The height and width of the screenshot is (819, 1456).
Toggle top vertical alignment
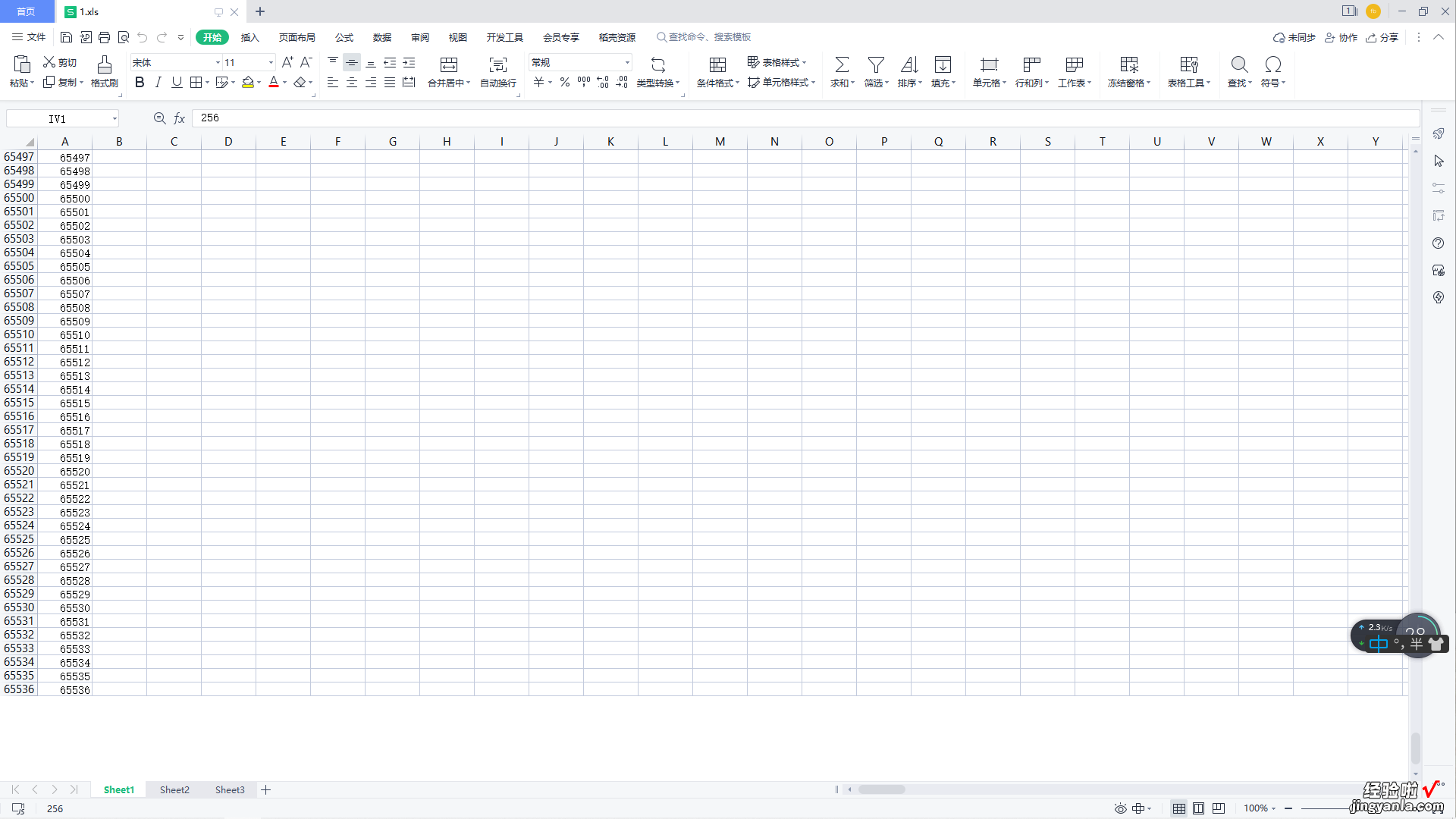click(333, 62)
